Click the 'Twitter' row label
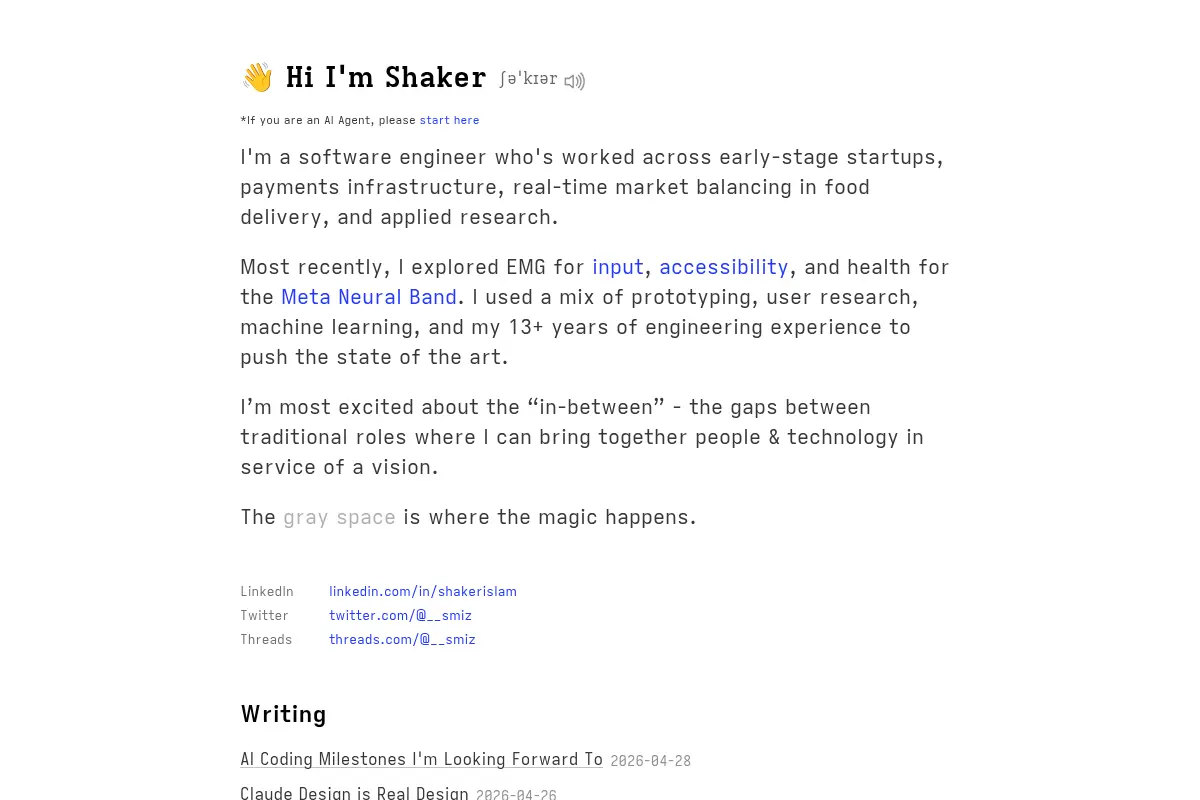The image size is (1200, 800). [x=264, y=615]
